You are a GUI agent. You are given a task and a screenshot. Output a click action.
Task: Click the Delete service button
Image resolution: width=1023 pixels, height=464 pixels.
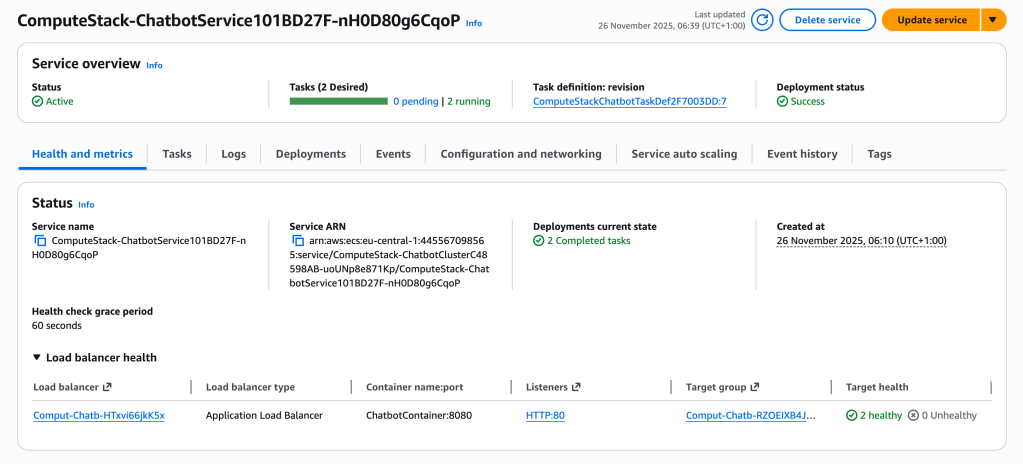(x=827, y=20)
